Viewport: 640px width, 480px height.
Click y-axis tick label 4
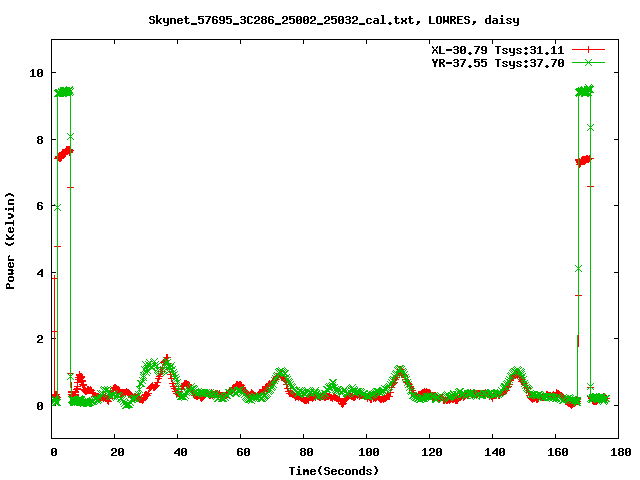40,273
